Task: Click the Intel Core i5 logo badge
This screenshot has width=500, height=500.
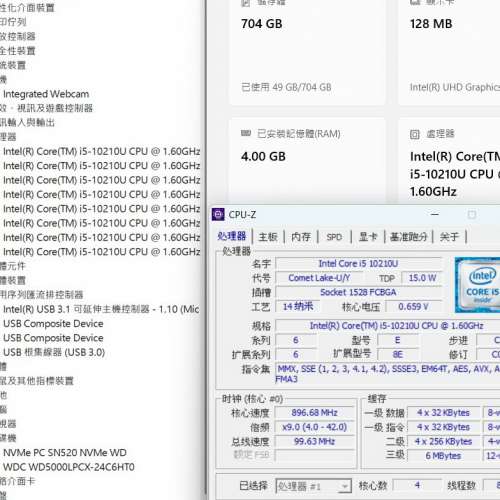Action: pyautogui.click(x=478, y=285)
